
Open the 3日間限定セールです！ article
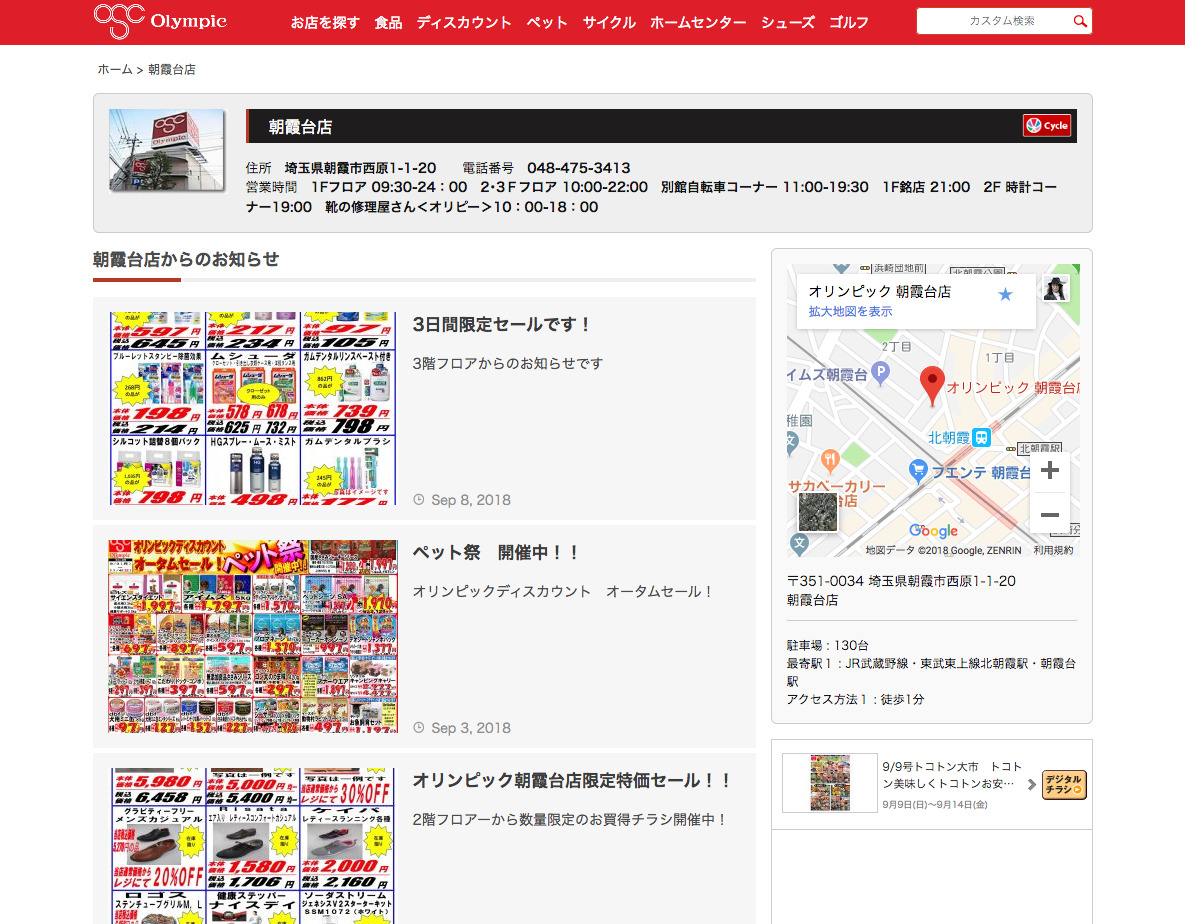point(502,325)
